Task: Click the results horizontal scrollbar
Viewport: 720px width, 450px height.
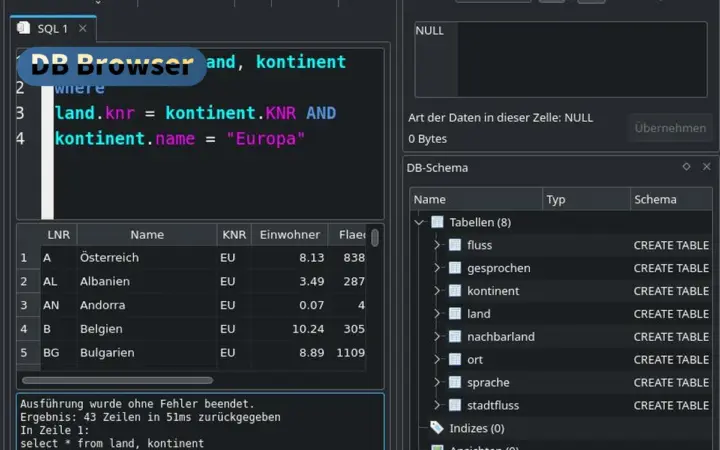Action: [118, 380]
